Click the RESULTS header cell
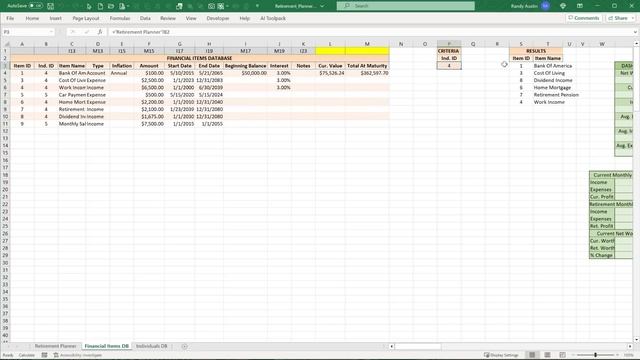Screen dimensions: 640x360 [x=536, y=51]
